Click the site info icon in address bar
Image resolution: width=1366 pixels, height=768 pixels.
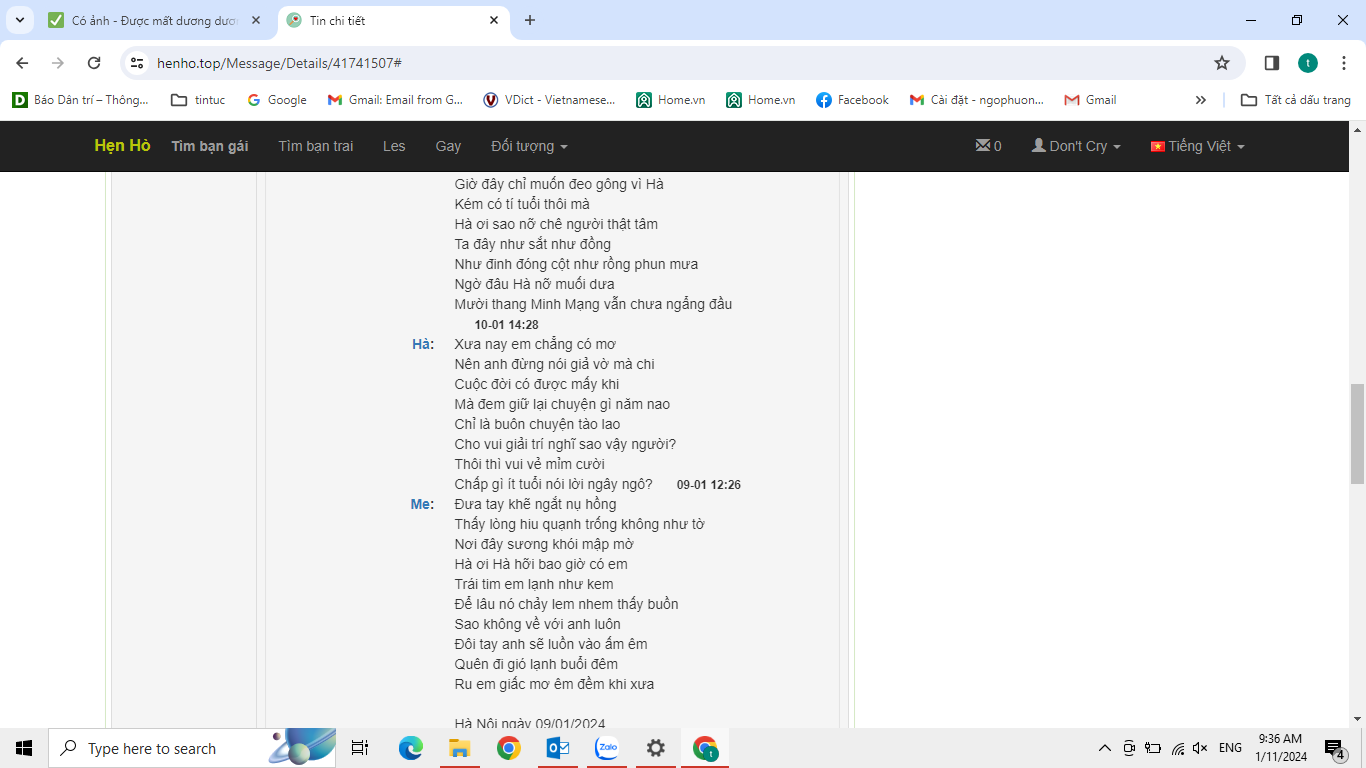[x=138, y=63]
